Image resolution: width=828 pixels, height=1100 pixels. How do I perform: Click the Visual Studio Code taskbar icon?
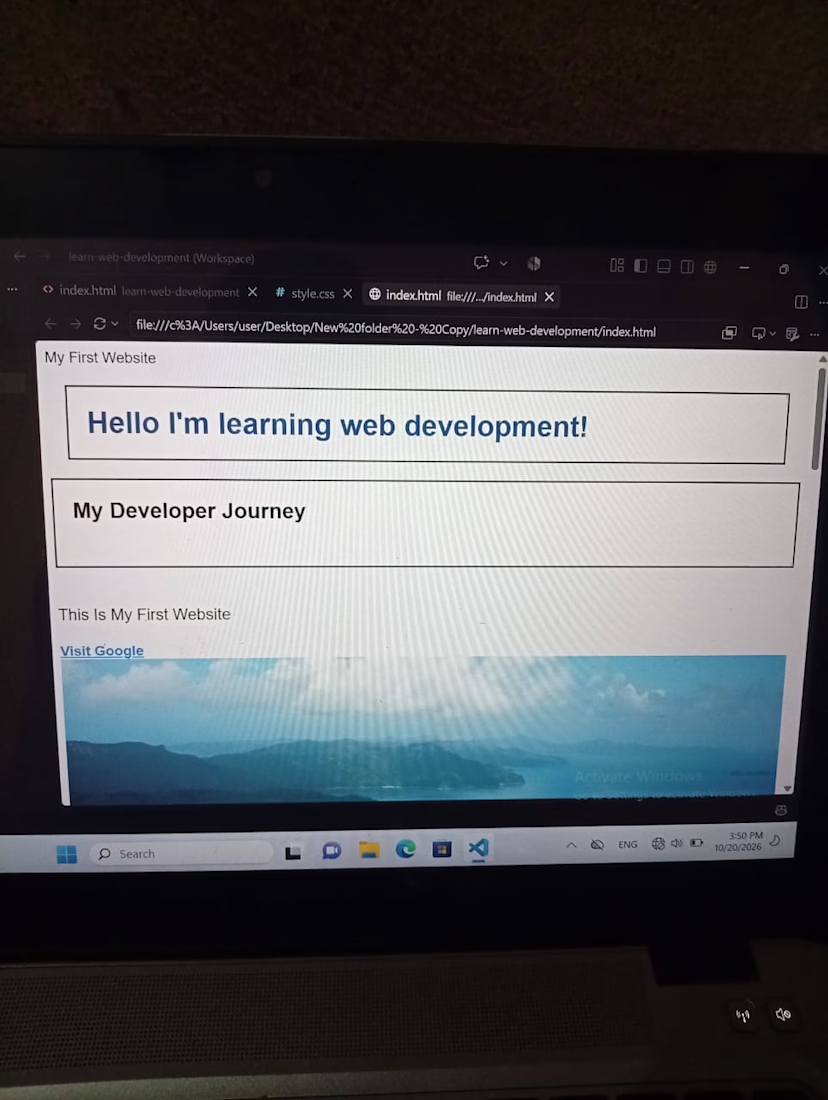tap(479, 848)
